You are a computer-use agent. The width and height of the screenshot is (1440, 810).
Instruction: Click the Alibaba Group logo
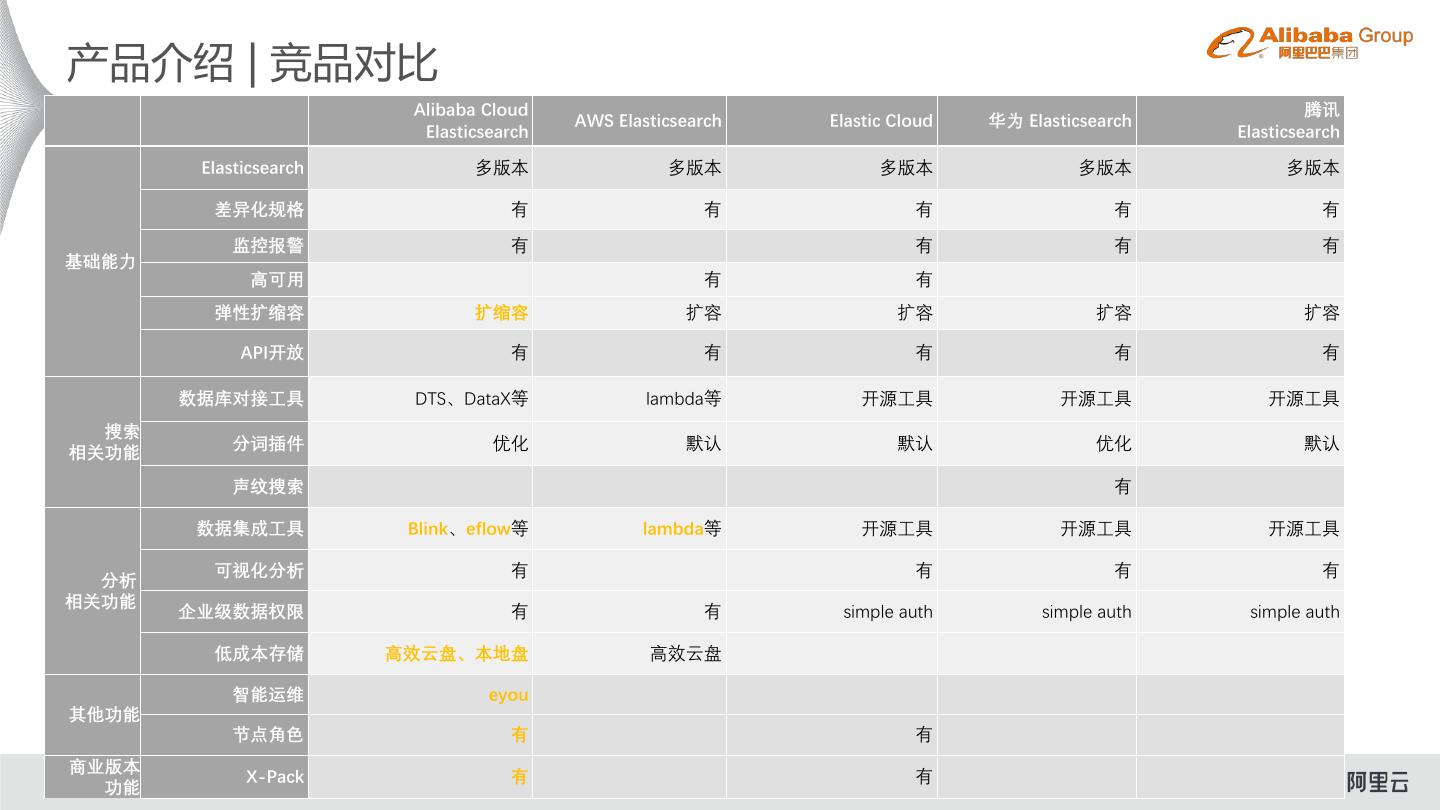click(x=1309, y=43)
